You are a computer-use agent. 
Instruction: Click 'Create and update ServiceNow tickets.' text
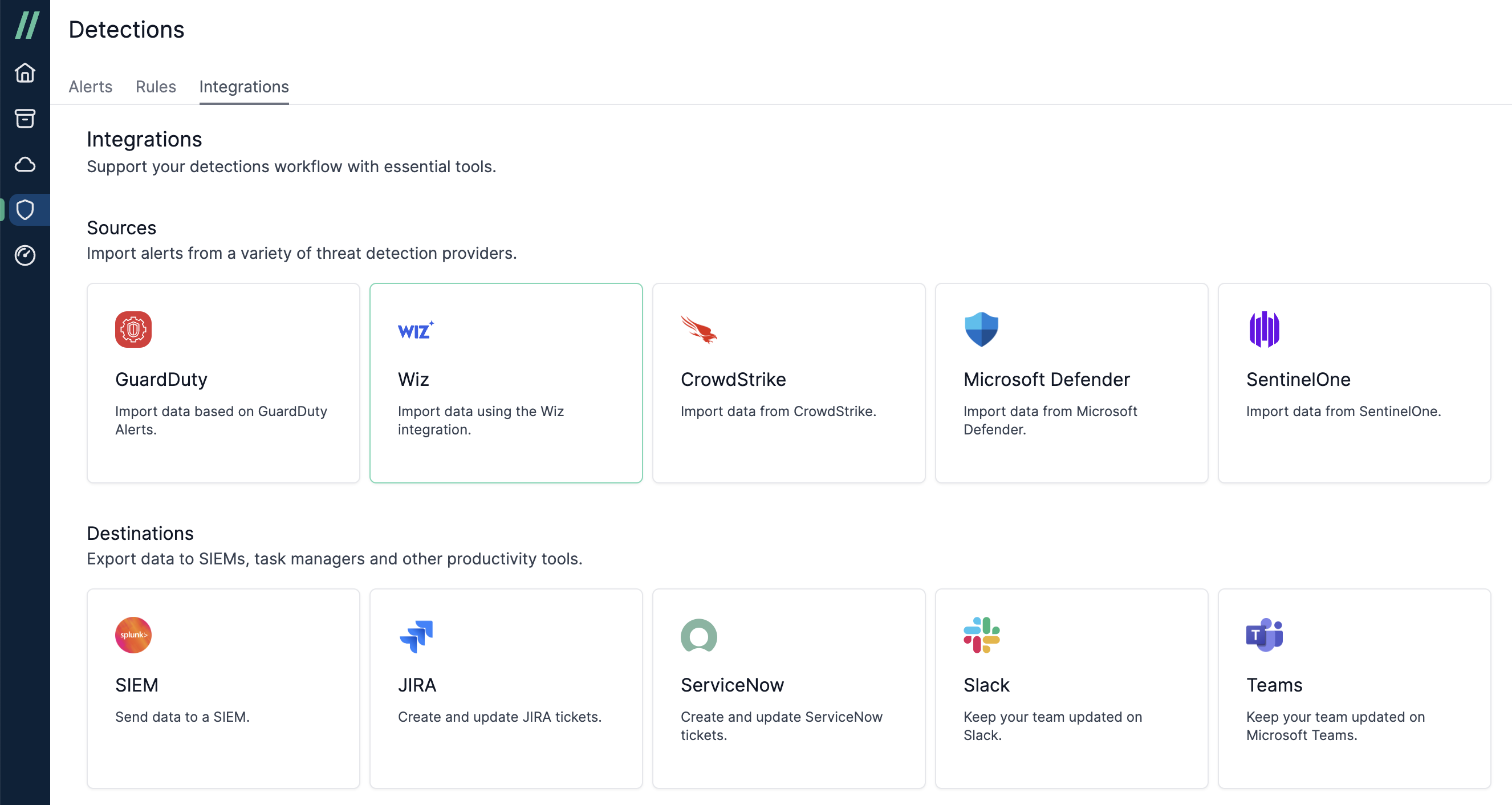point(781,726)
